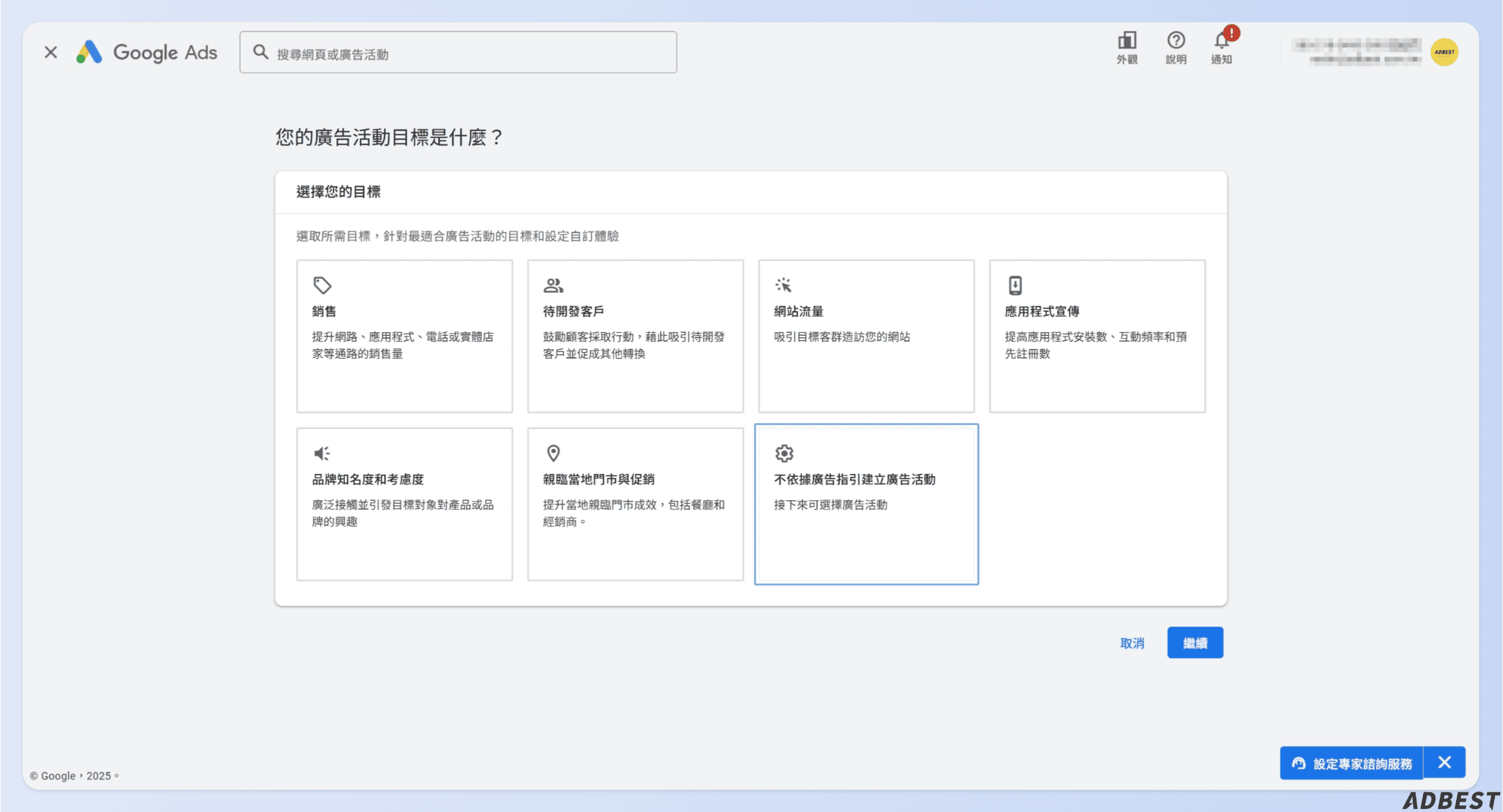Click the search field 搜尋網頁或廣告活動
Screen dimensions: 1503x812
(x=457, y=51)
